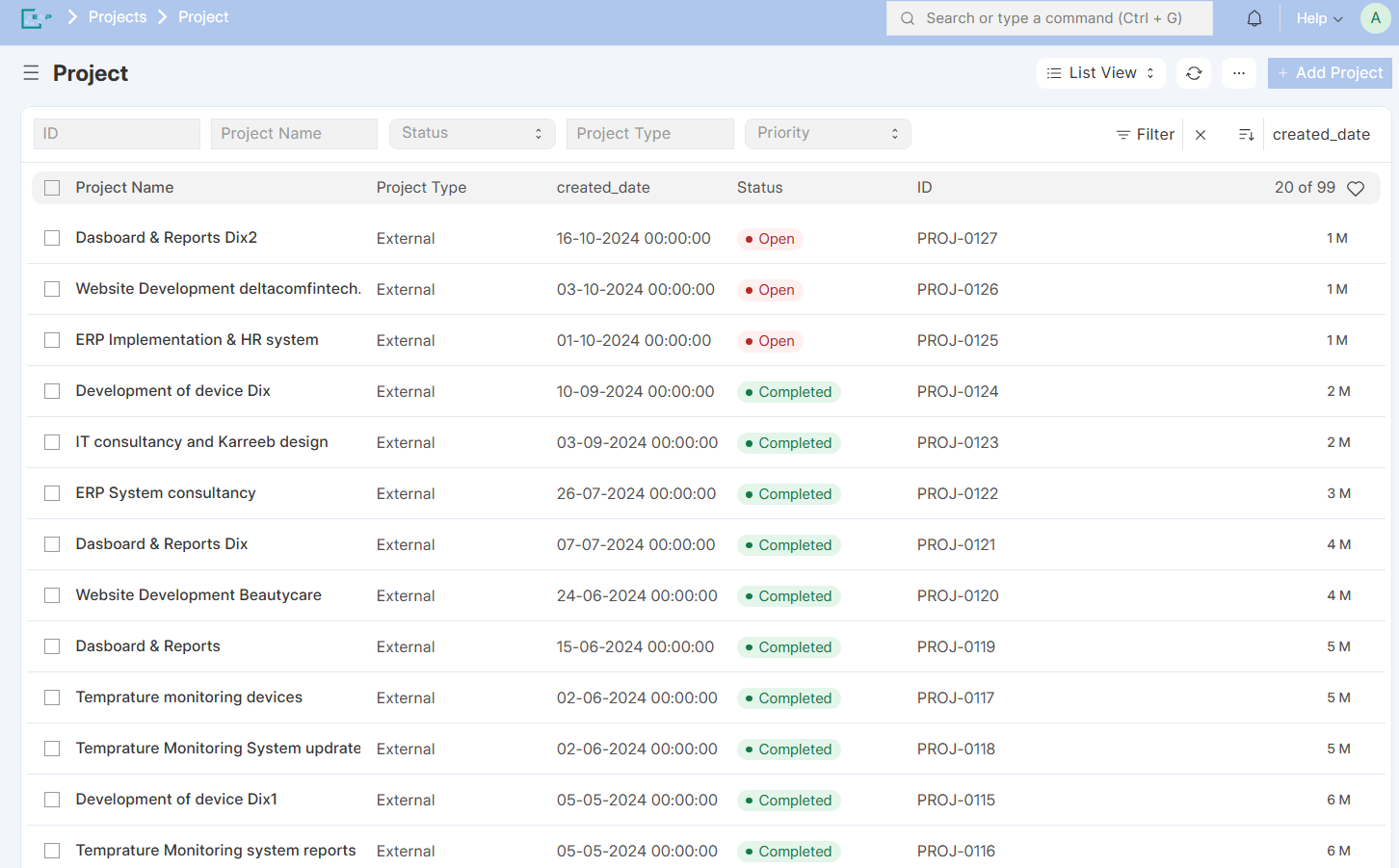1399x868 pixels.
Task: Expand the Help menu
Action: coord(1319,18)
